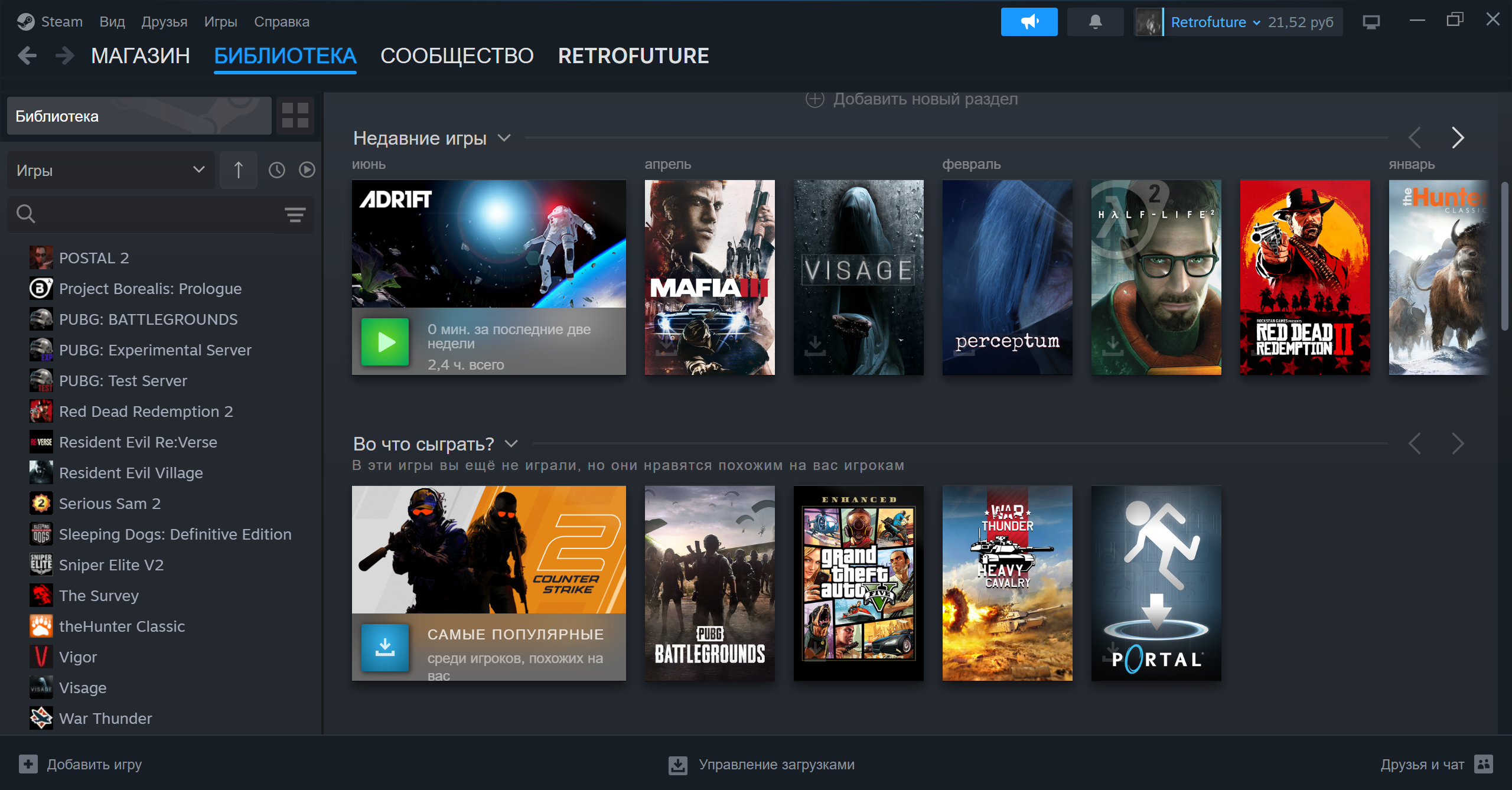Click the wallet balance 21,52 руб
The height and width of the screenshot is (790, 1512).
click(1301, 22)
